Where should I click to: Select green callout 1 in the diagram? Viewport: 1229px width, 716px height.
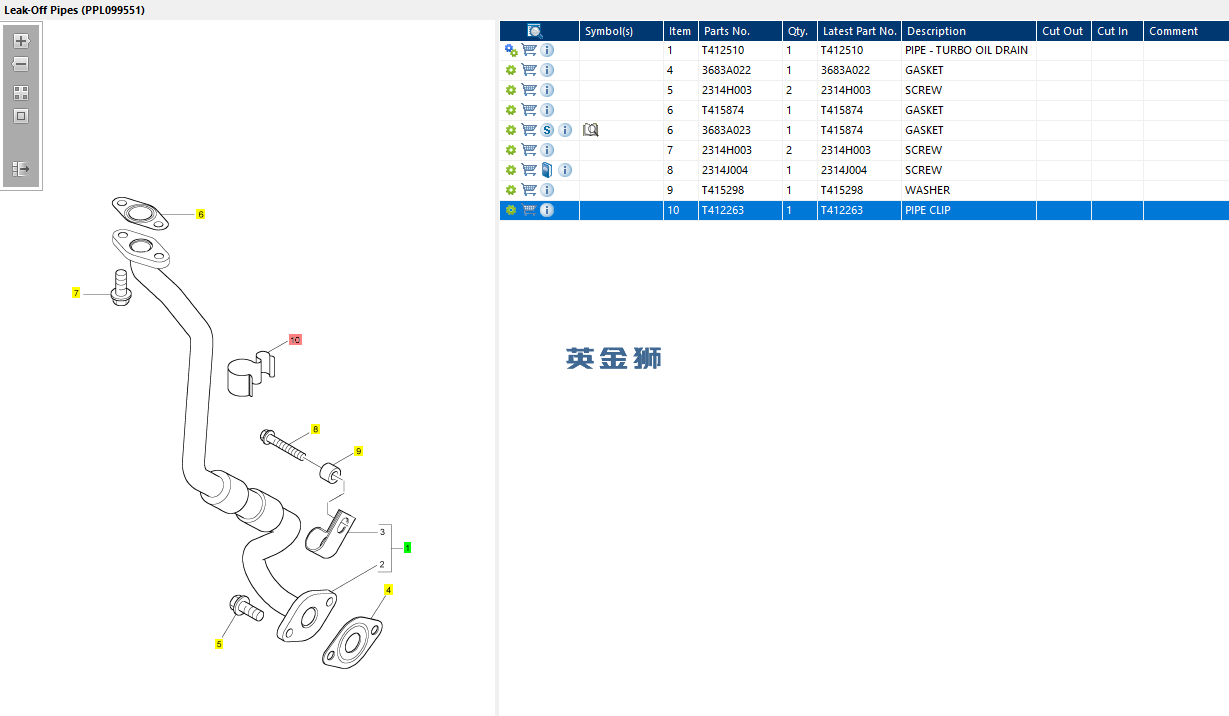pyautogui.click(x=407, y=547)
